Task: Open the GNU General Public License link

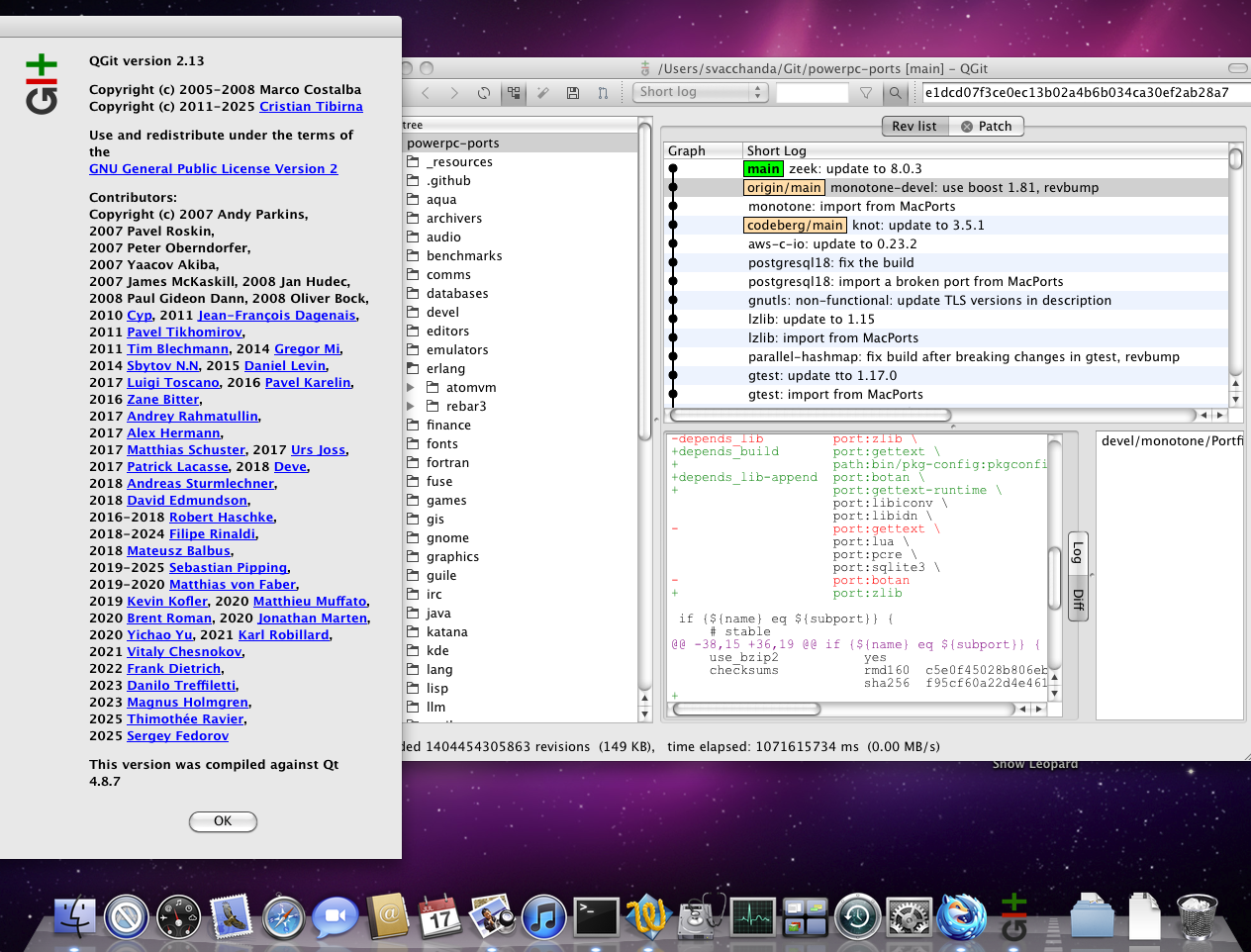Action: click(x=213, y=169)
